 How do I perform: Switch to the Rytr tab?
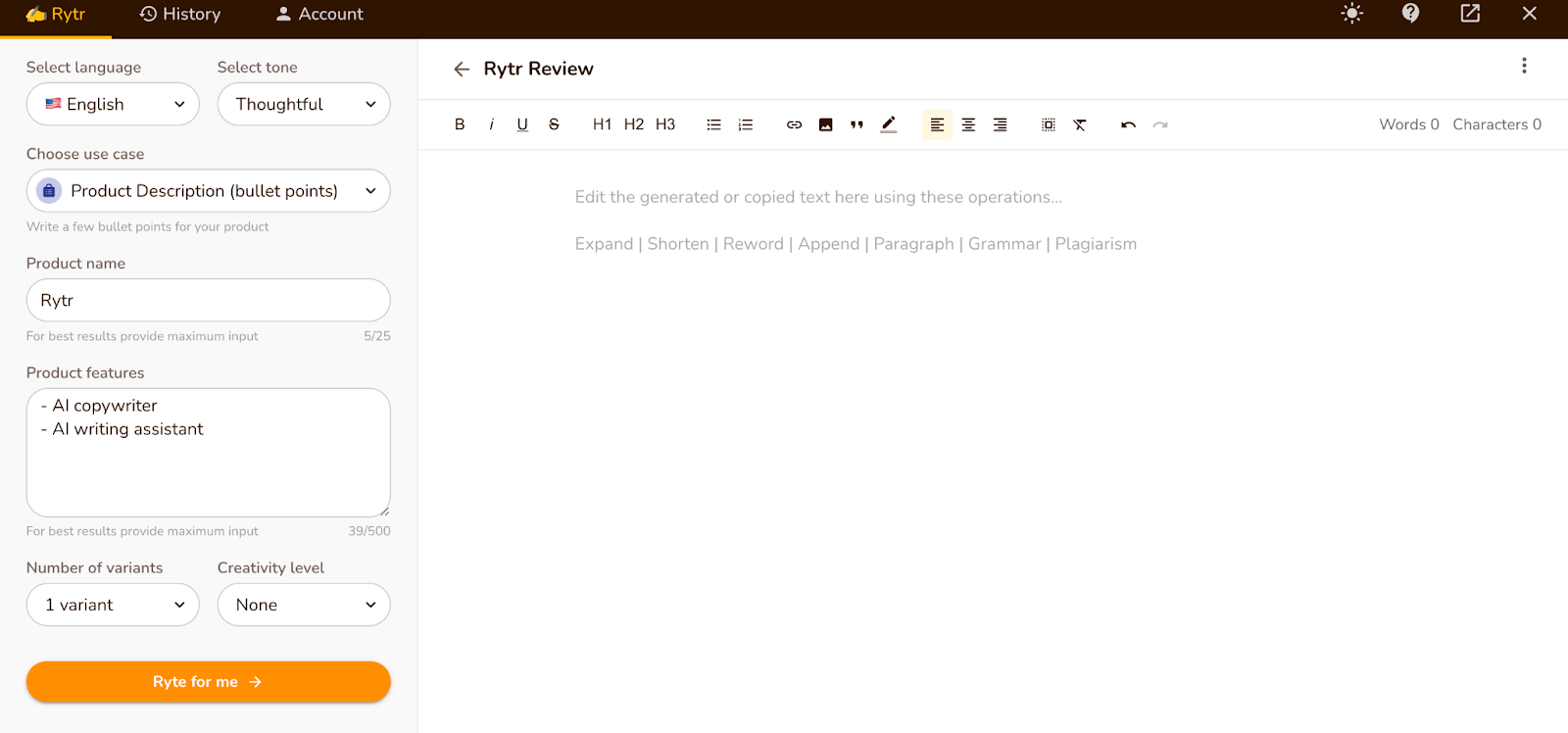[56, 15]
